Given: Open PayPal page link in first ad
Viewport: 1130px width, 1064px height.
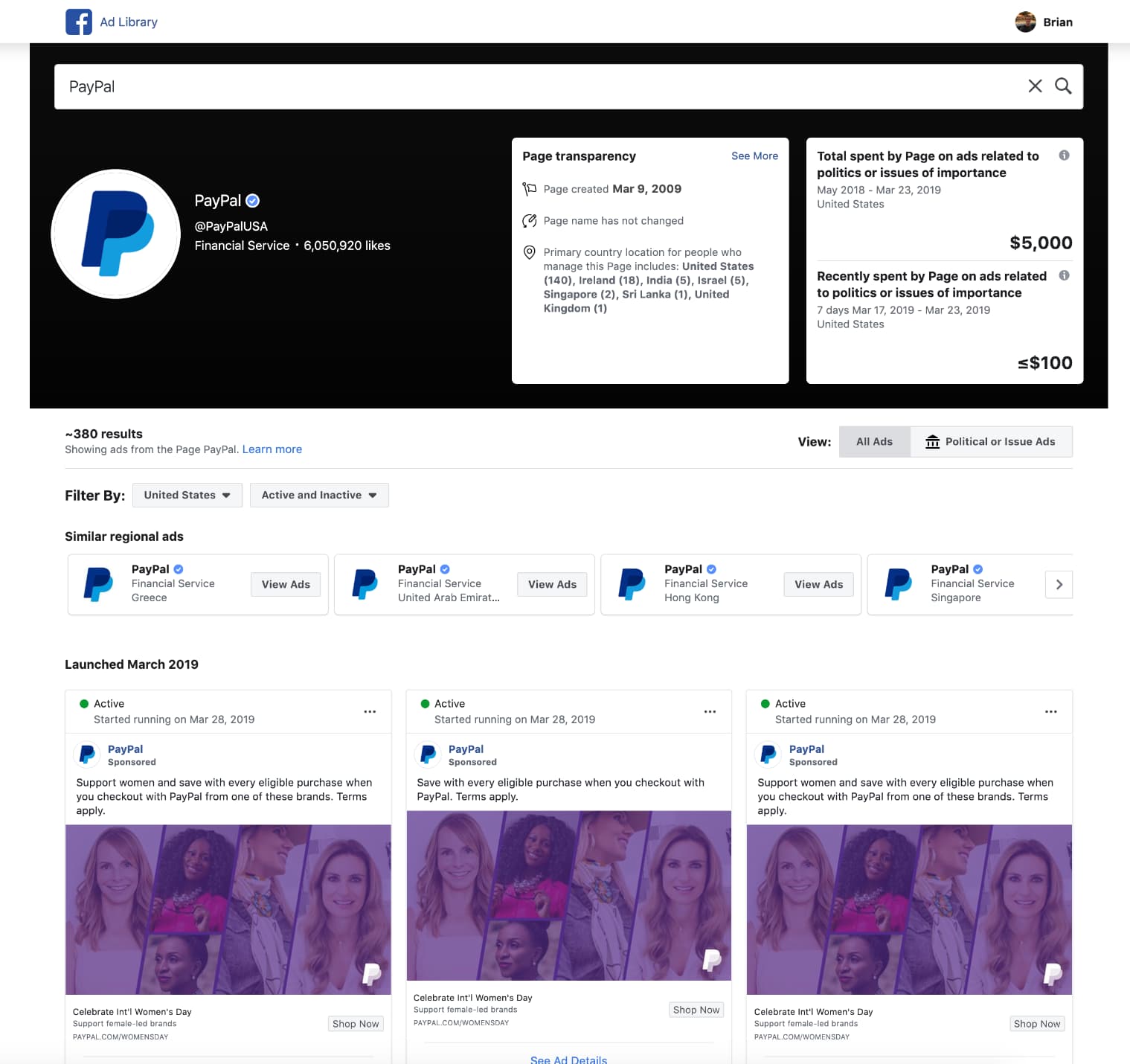Looking at the screenshot, I should click(x=125, y=749).
